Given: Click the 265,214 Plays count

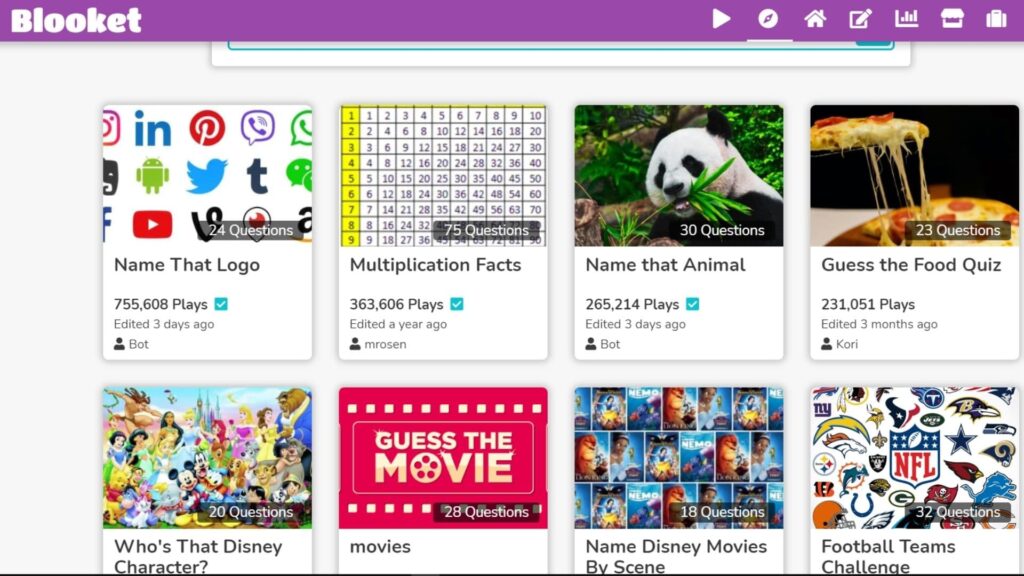Looking at the screenshot, I should tap(632, 304).
